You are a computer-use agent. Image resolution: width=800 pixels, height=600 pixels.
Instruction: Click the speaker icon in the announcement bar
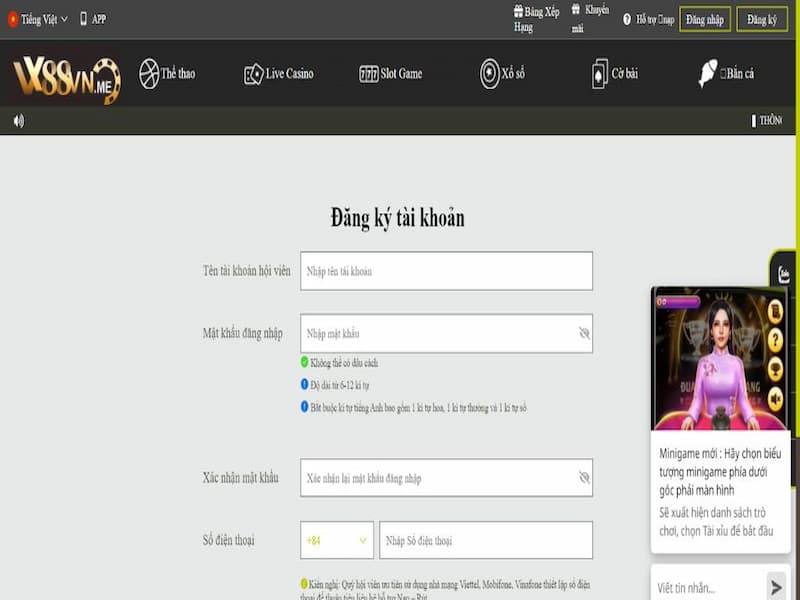[x=18, y=121]
